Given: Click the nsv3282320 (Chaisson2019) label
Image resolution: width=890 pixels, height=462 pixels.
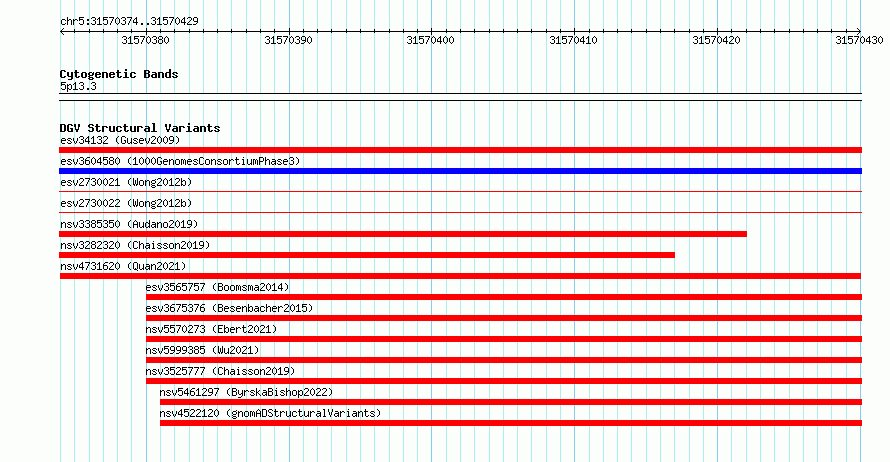Looking at the screenshot, I should coord(135,245).
